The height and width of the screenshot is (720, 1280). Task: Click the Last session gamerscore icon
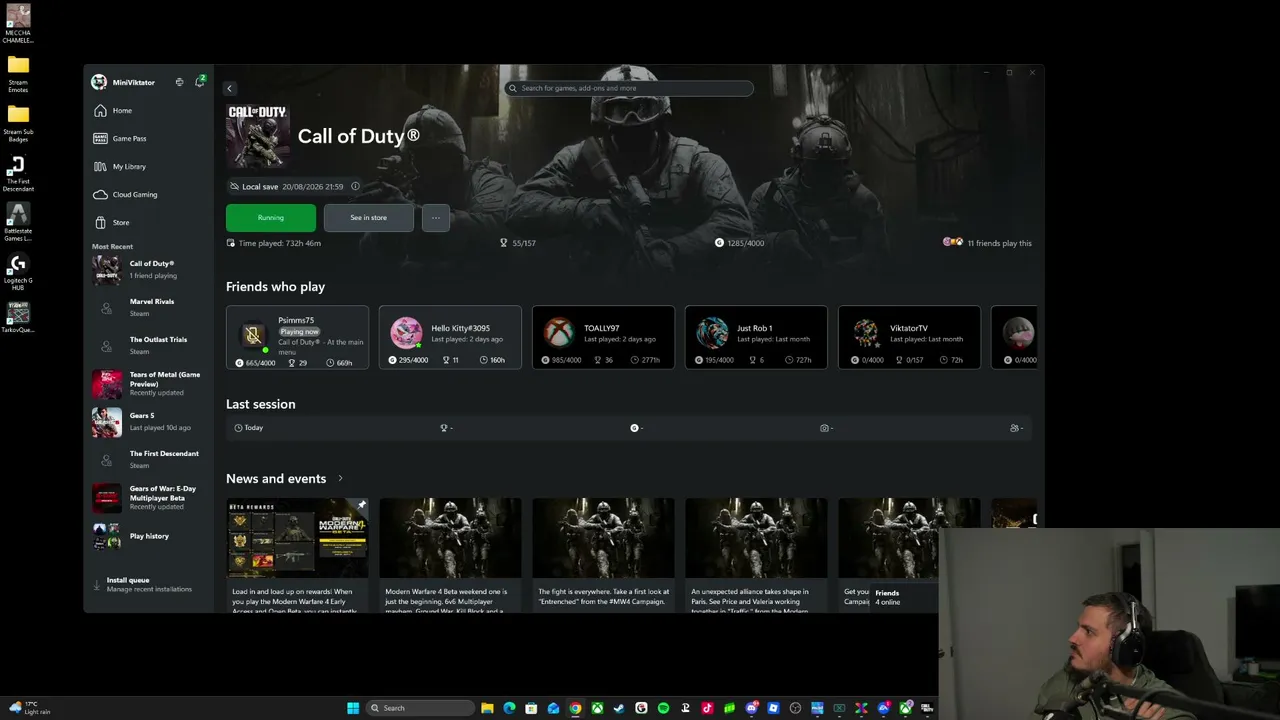click(x=634, y=428)
